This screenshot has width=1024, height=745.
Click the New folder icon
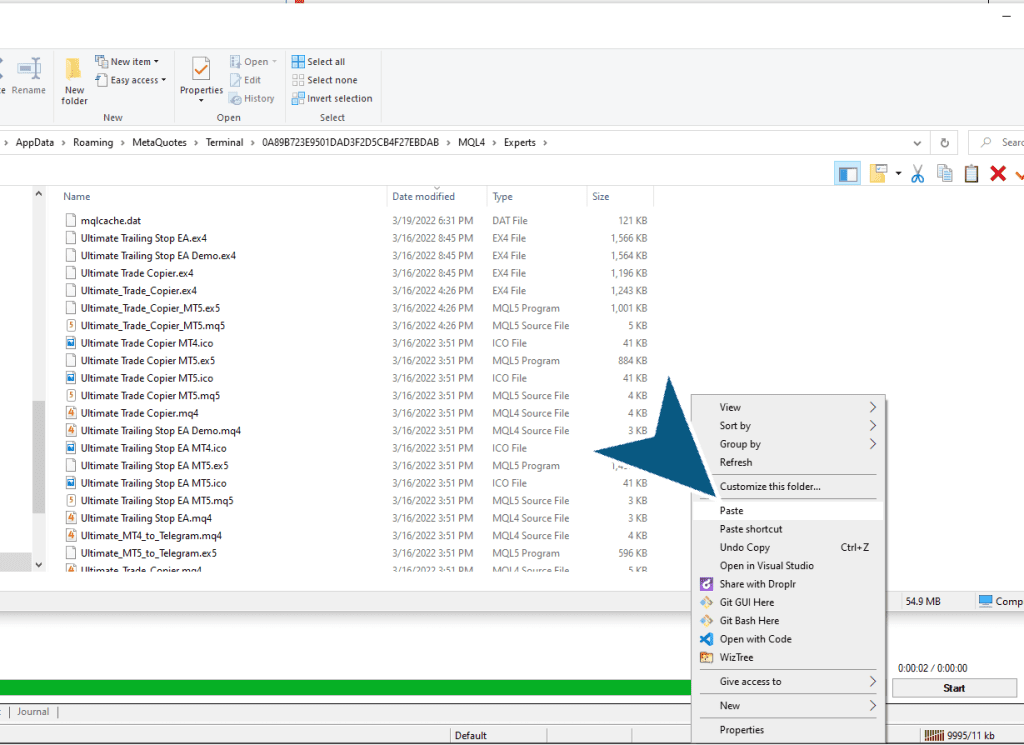coord(74,80)
